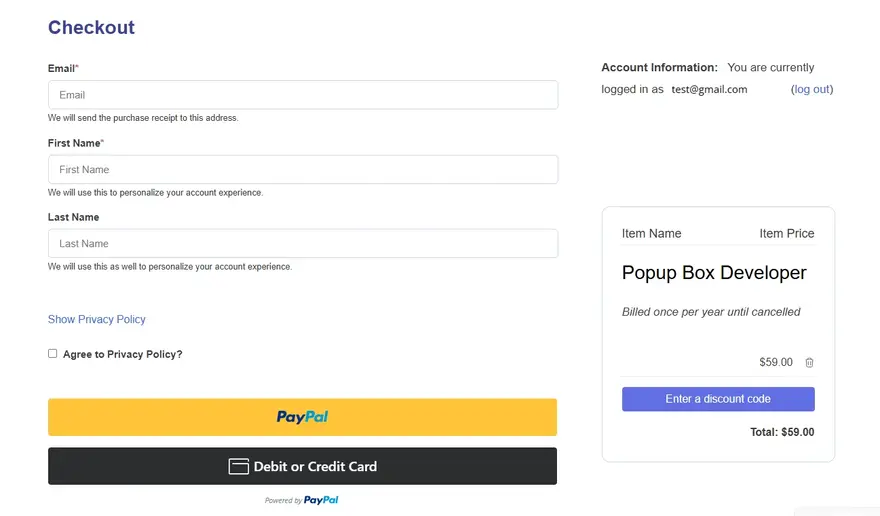Select the Last Name text box
The image size is (880, 516).
point(302,244)
